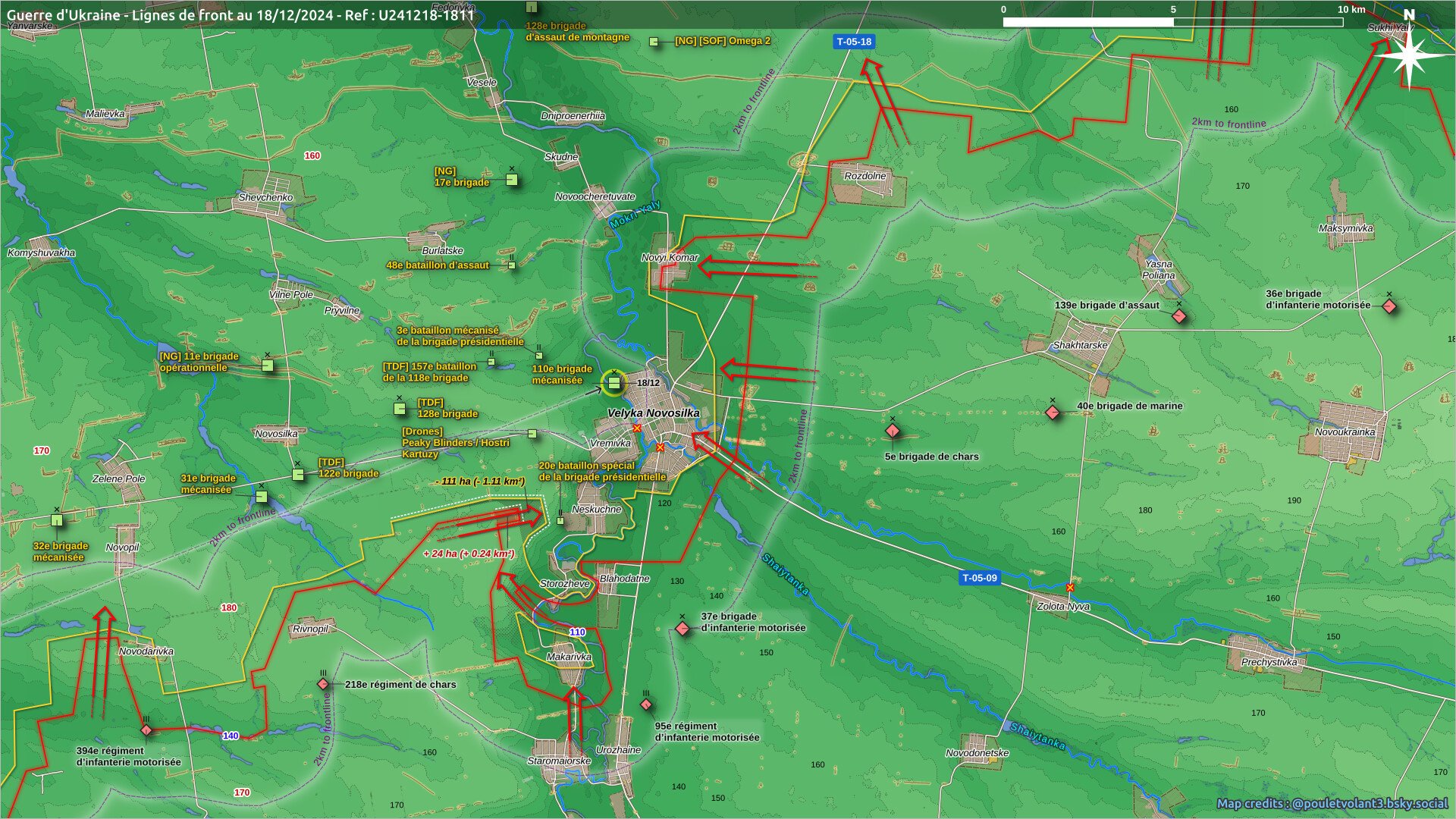Click the 3e bataillon mécanisé unit marker
The width and height of the screenshot is (1456, 819).
[539, 356]
